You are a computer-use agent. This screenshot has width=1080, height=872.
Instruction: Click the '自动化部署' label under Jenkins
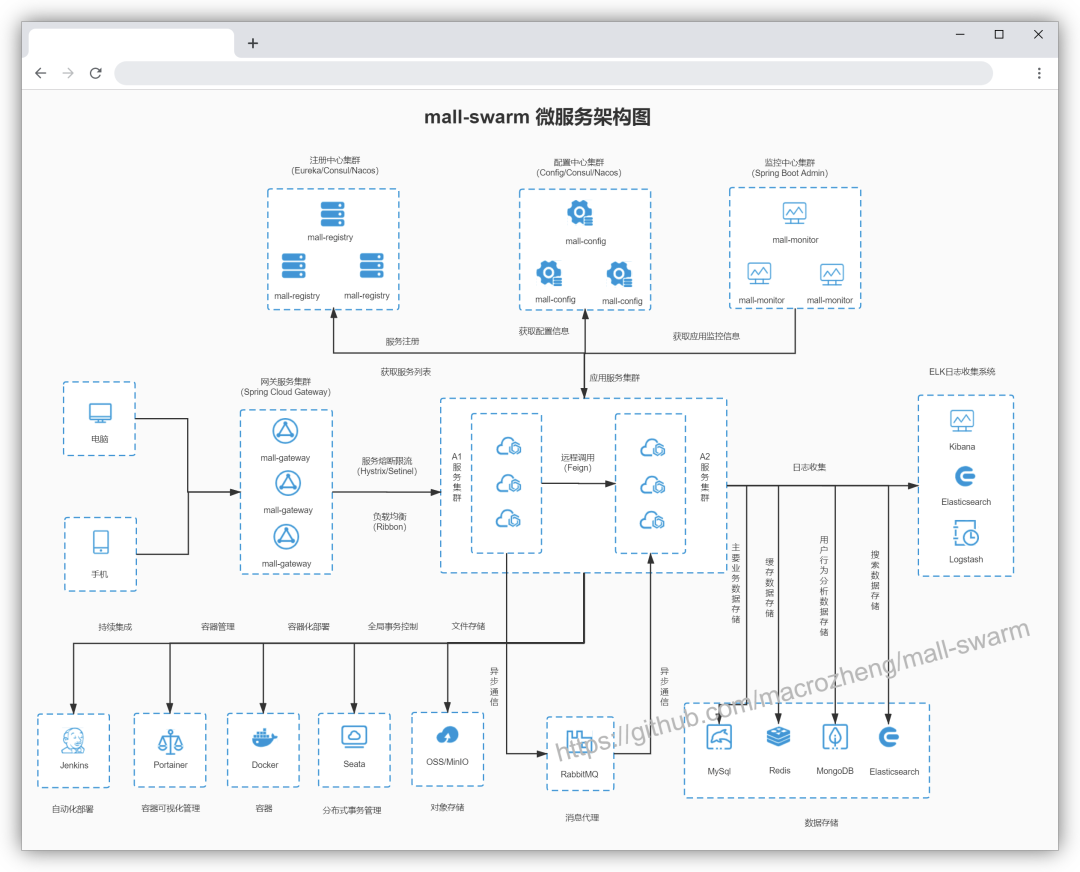(72, 809)
